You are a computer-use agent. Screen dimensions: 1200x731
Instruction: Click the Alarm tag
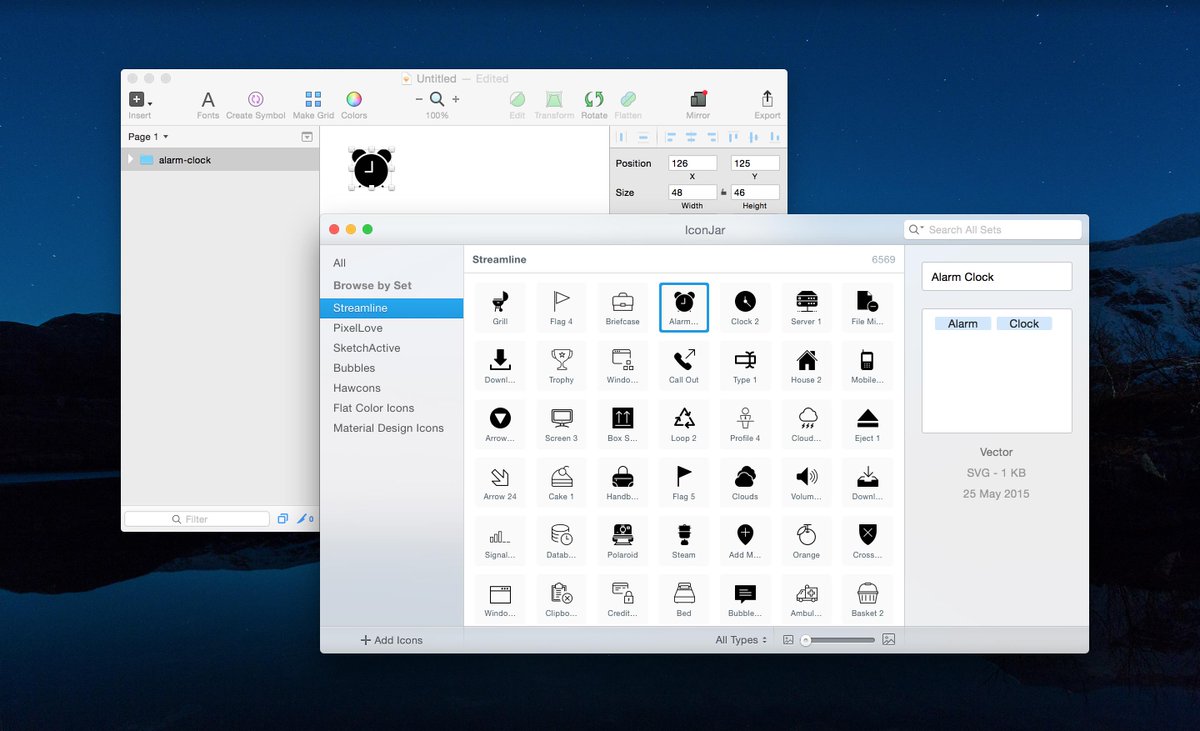963,324
